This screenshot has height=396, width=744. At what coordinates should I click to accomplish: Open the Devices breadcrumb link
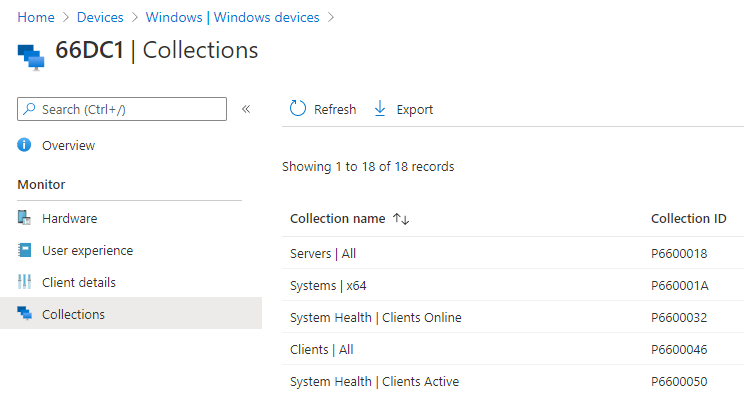click(x=100, y=18)
